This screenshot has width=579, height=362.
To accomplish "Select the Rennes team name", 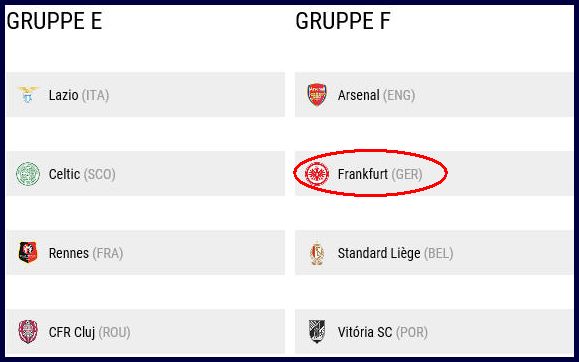I will point(69,253).
